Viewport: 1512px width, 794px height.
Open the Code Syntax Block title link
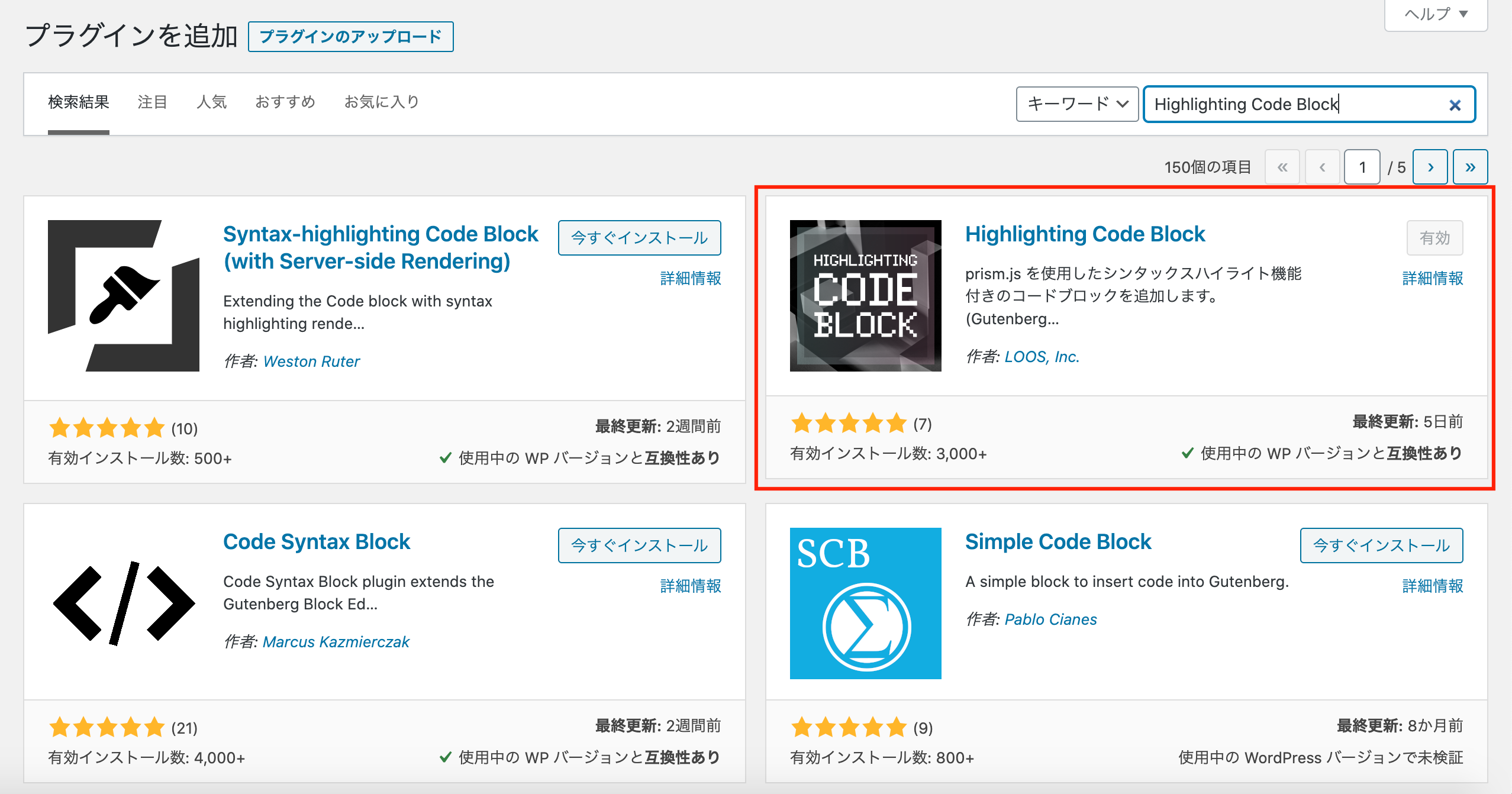tap(317, 542)
